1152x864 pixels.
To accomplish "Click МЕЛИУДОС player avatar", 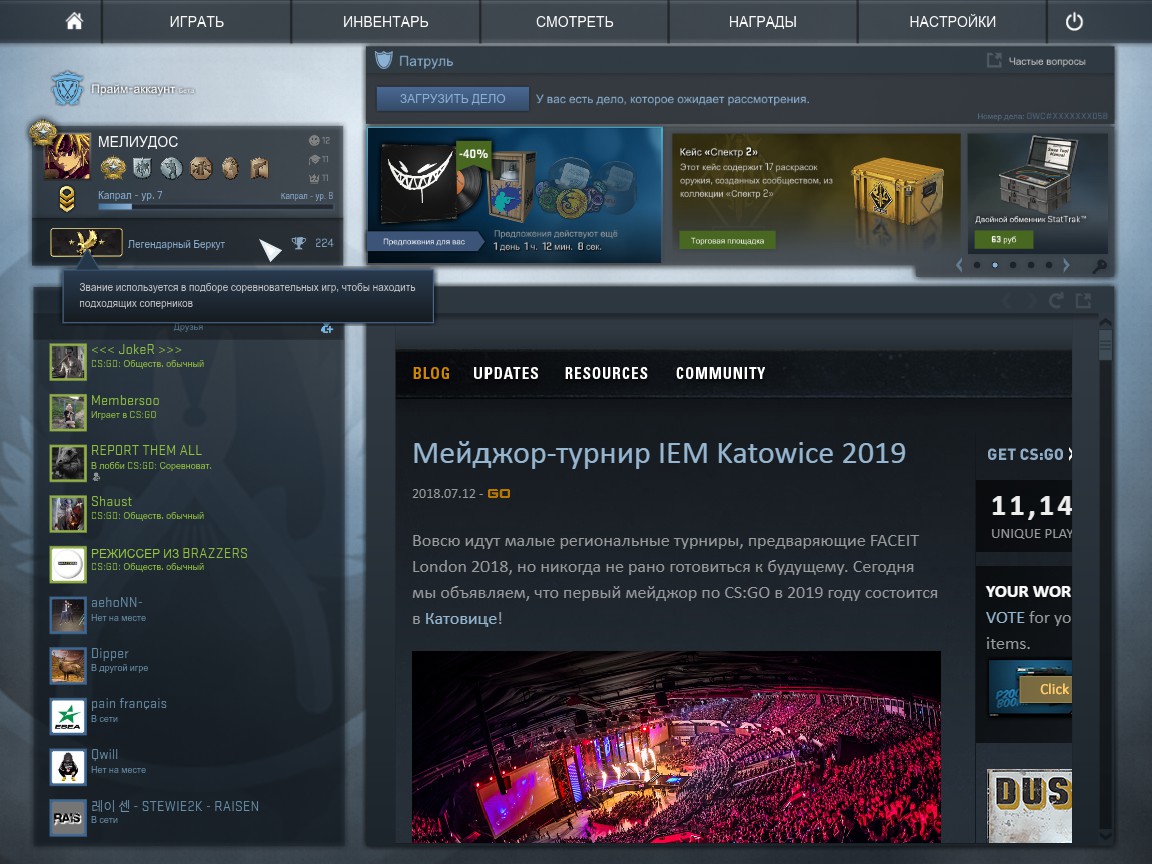I will coord(68,156).
